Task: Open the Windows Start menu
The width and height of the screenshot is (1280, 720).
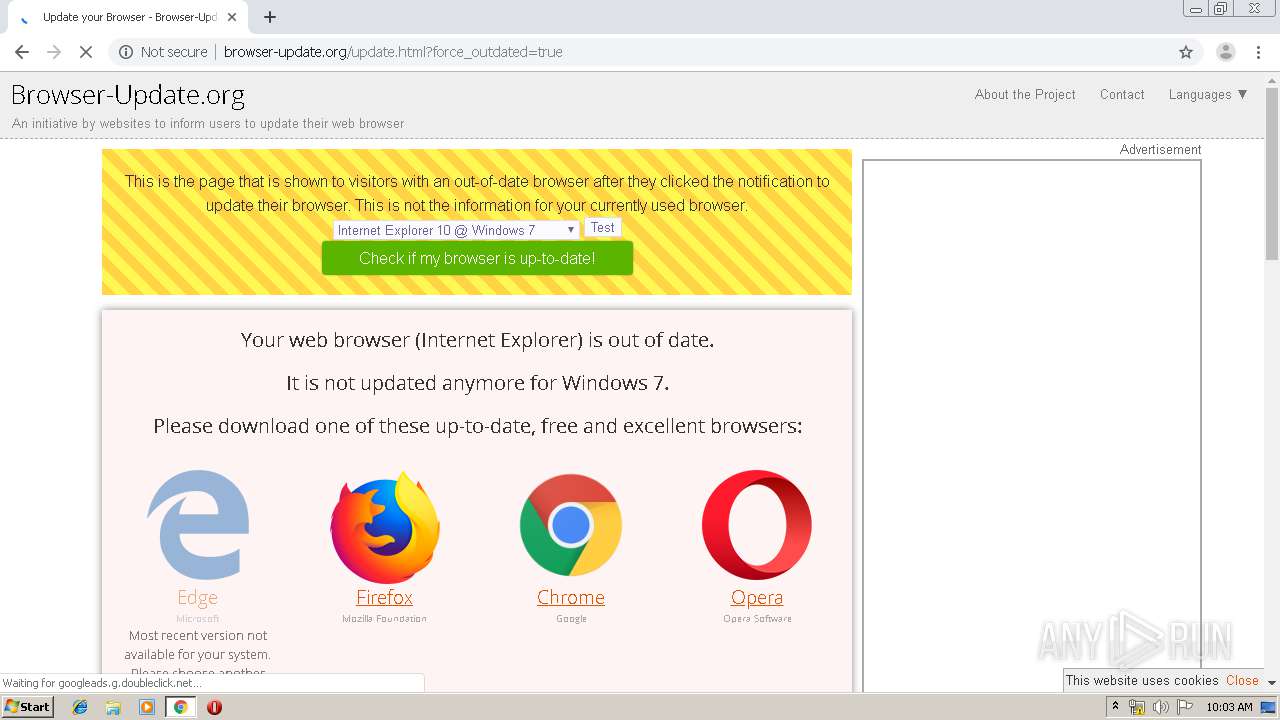Action: (x=27, y=707)
